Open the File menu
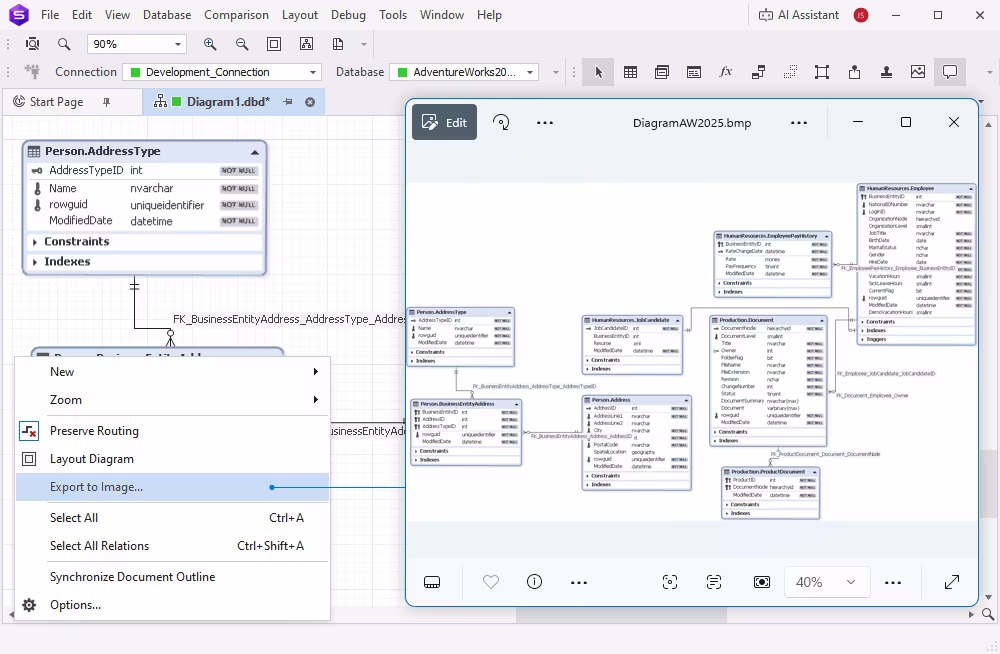 (x=50, y=15)
